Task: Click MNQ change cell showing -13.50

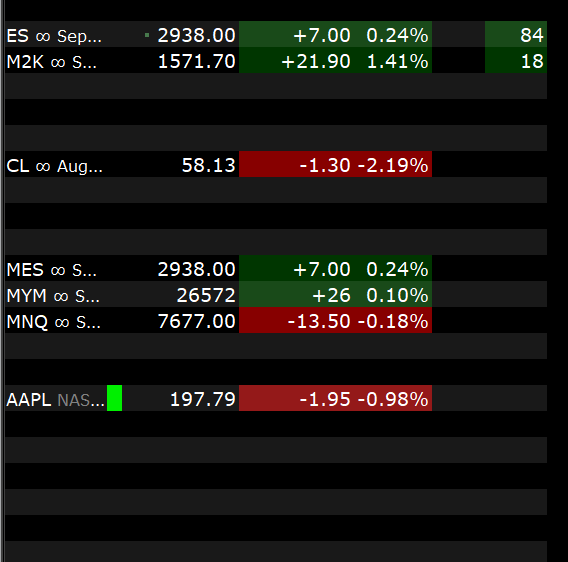Action: tap(319, 321)
